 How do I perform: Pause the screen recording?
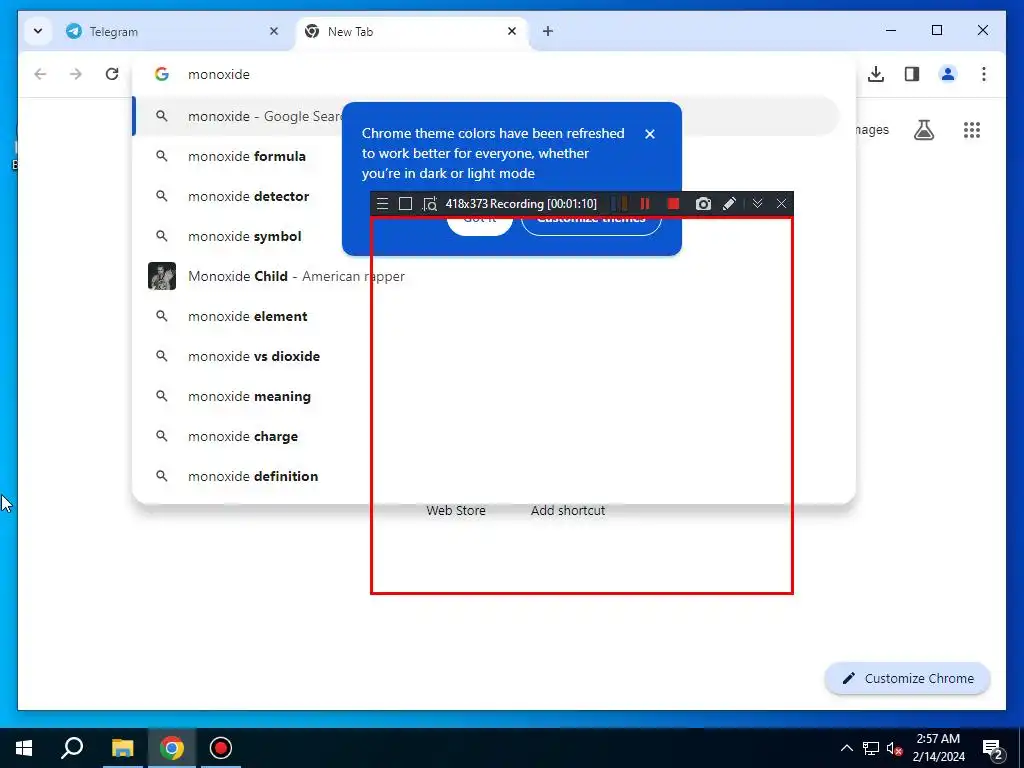point(645,204)
